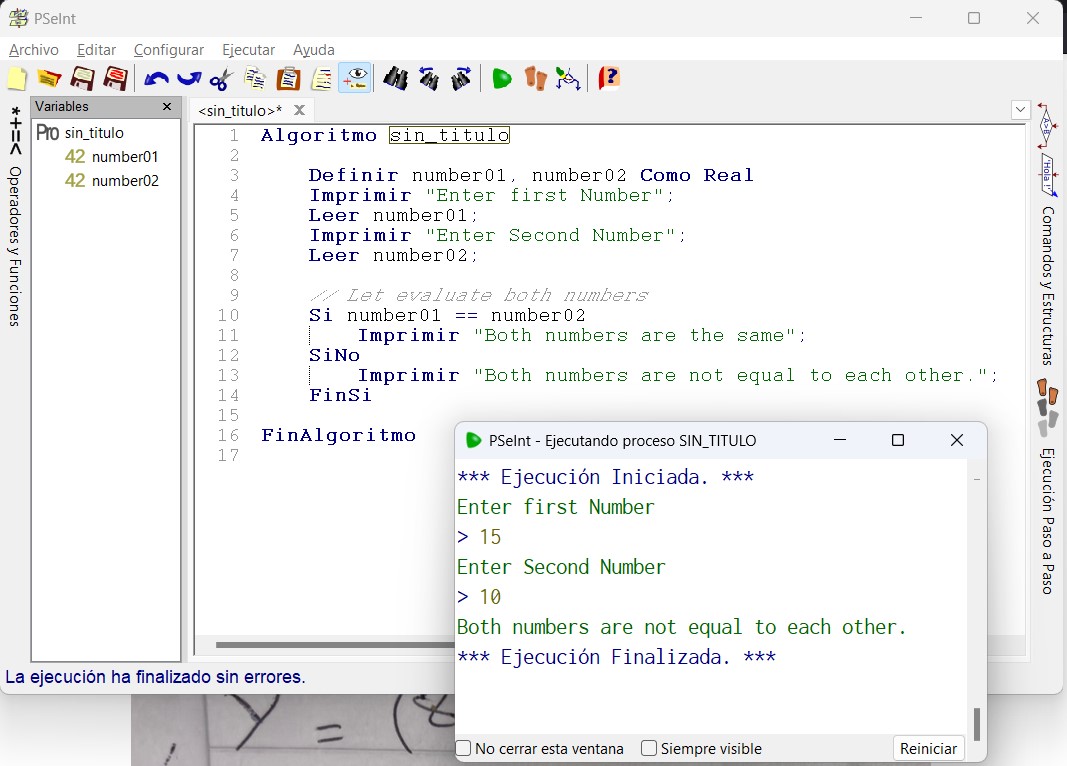Screen dimensions: 1067x766
Task: Open the Configurar menu
Action: (169, 50)
